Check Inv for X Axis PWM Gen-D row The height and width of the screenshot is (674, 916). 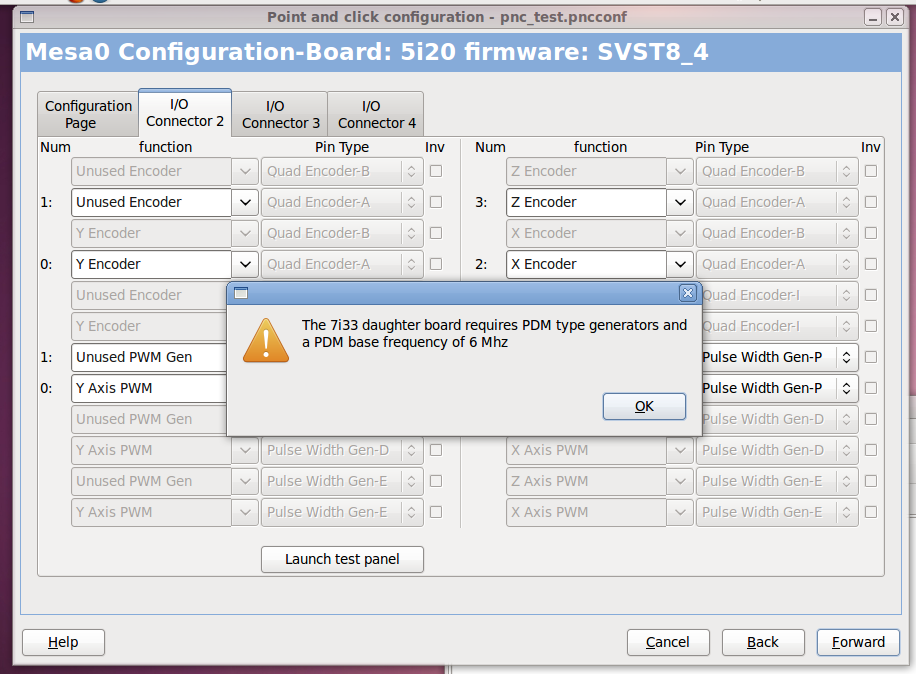click(871, 450)
